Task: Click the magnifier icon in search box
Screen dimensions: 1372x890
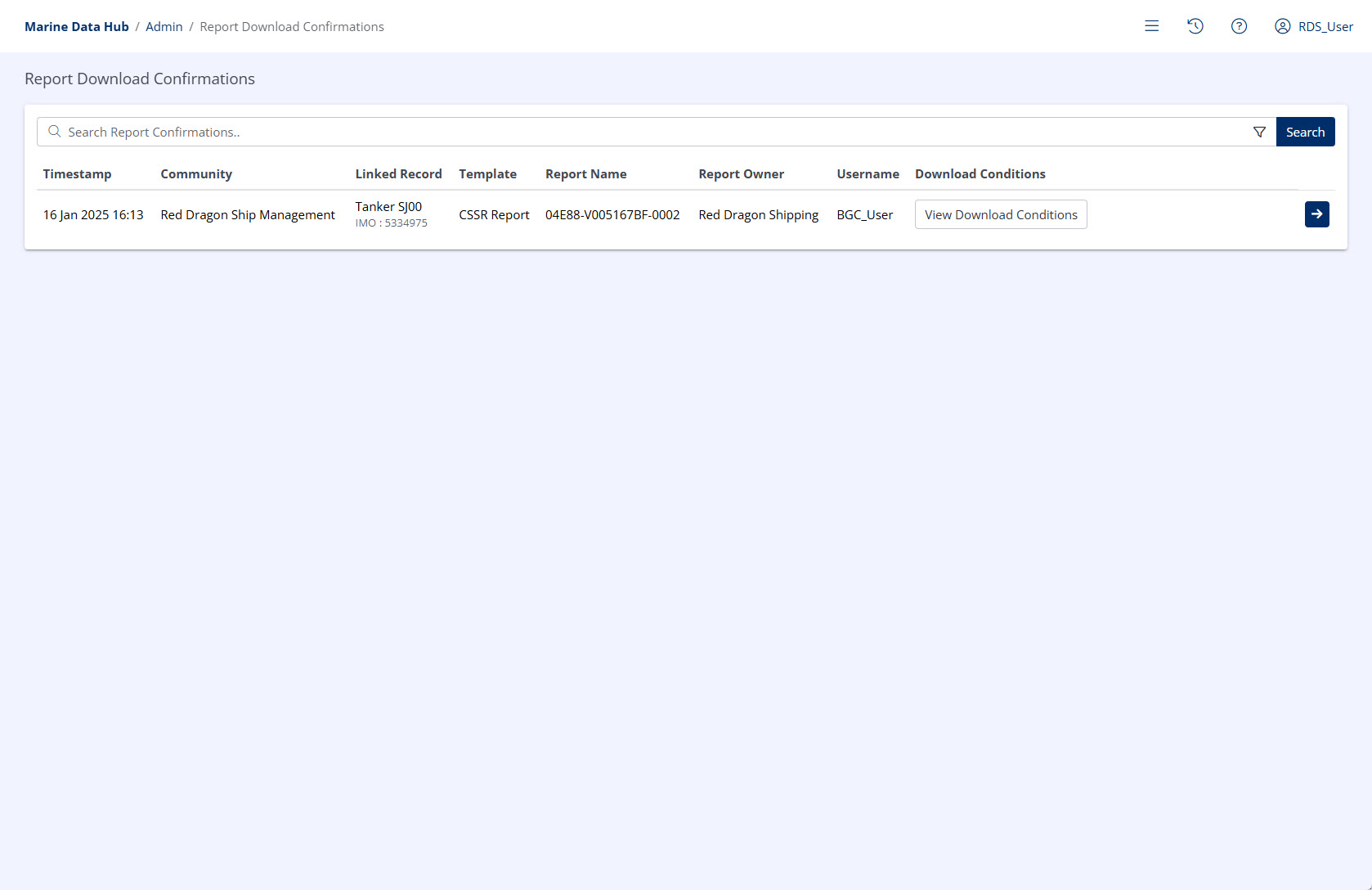Action: pos(55,132)
